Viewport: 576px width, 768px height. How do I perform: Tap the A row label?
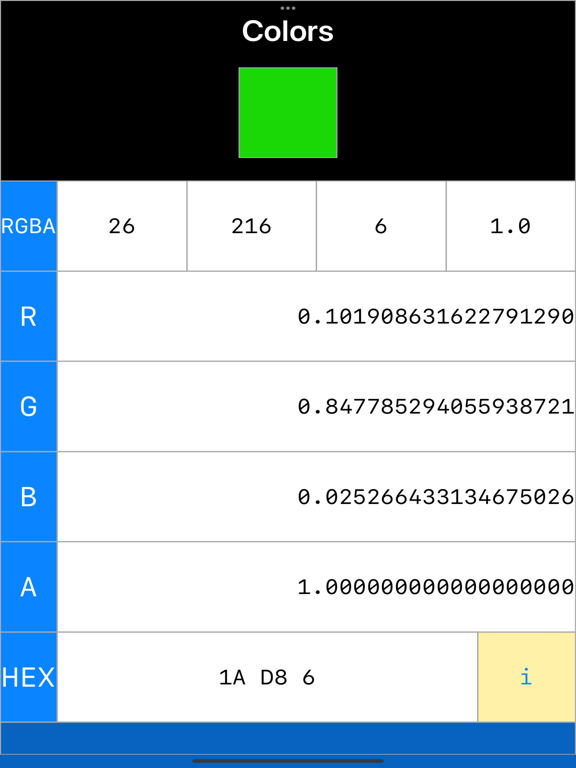pyautogui.click(x=29, y=587)
